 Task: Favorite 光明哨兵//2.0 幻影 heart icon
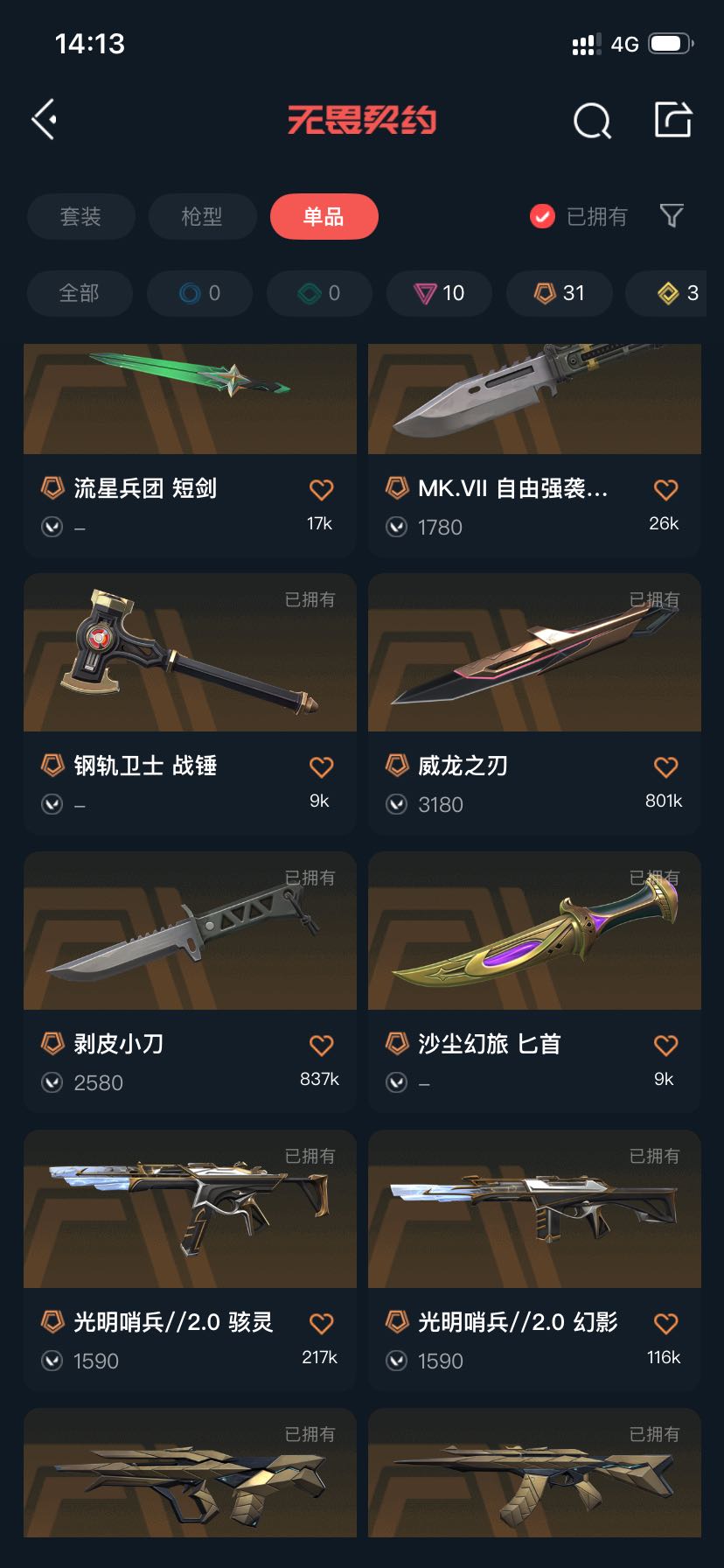(x=666, y=1324)
